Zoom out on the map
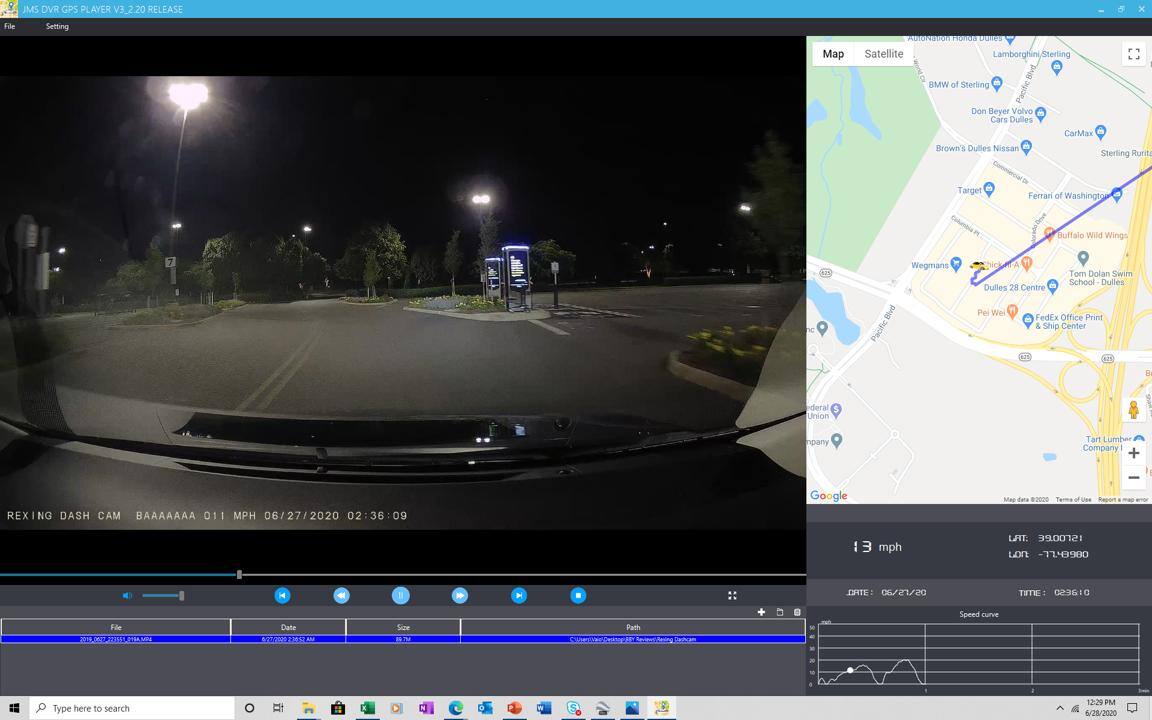 tap(1133, 478)
